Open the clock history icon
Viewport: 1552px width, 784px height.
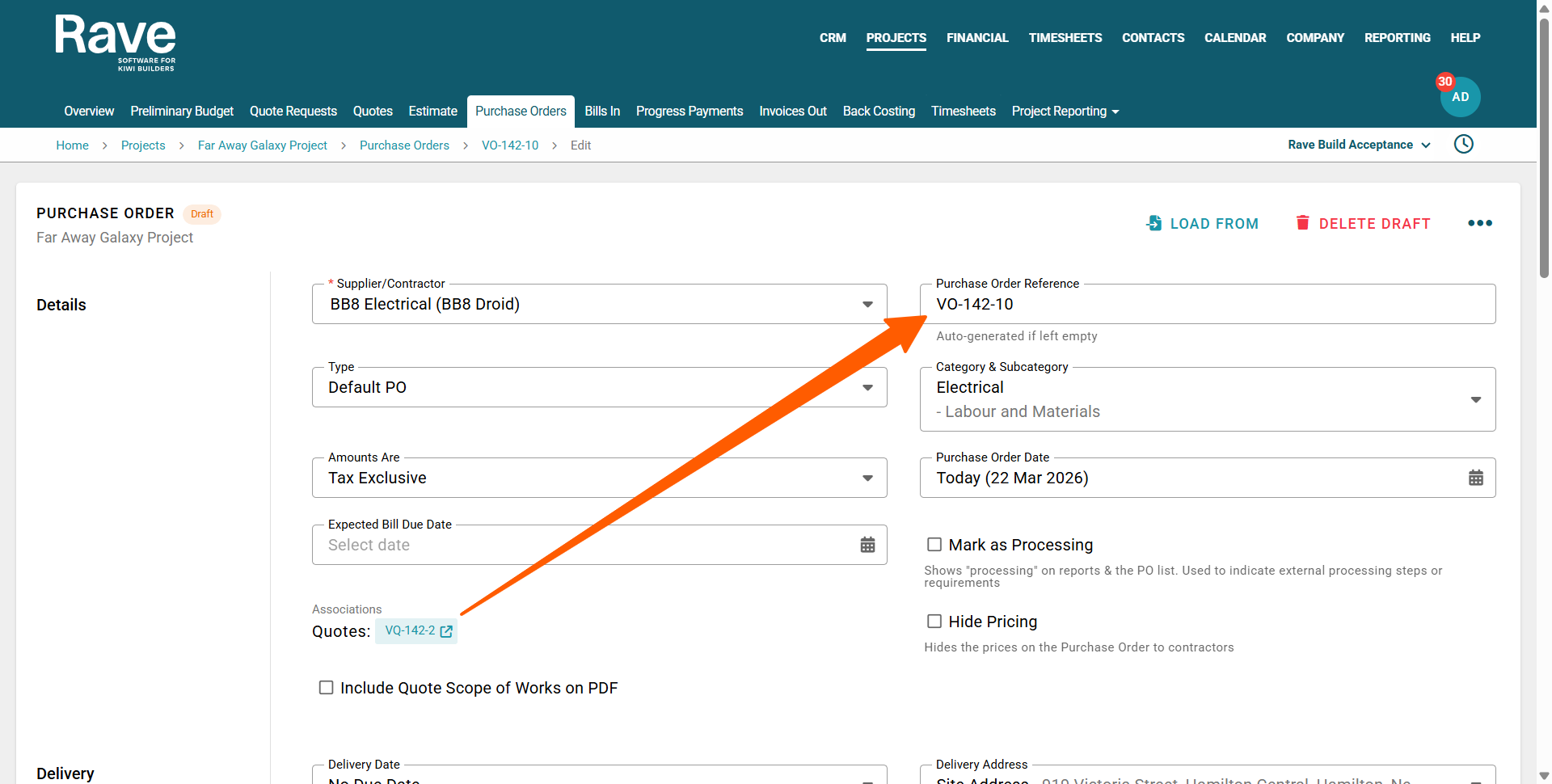point(1463,145)
